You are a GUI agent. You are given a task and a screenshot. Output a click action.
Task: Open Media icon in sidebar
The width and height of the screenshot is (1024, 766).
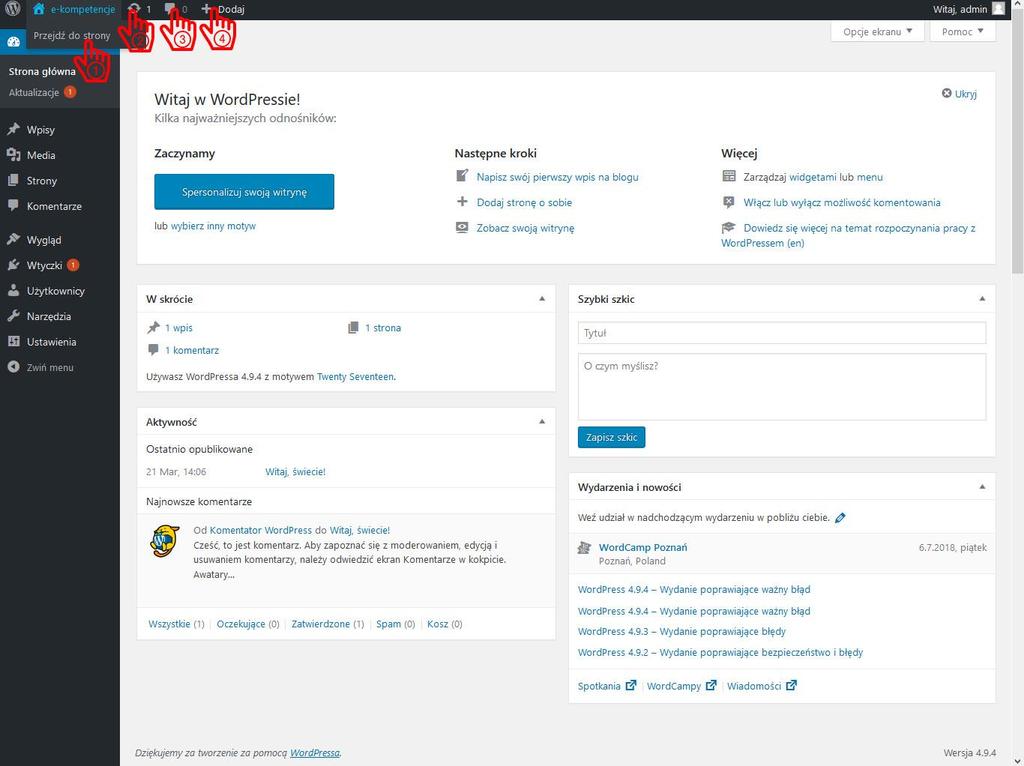pos(13,155)
